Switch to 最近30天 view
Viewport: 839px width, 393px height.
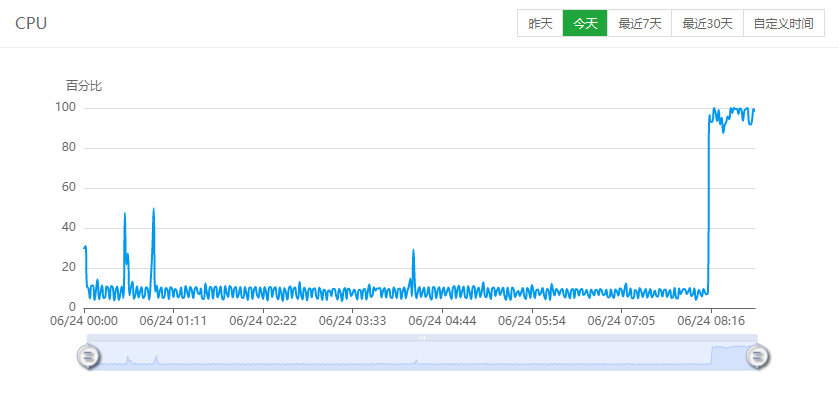coord(707,24)
